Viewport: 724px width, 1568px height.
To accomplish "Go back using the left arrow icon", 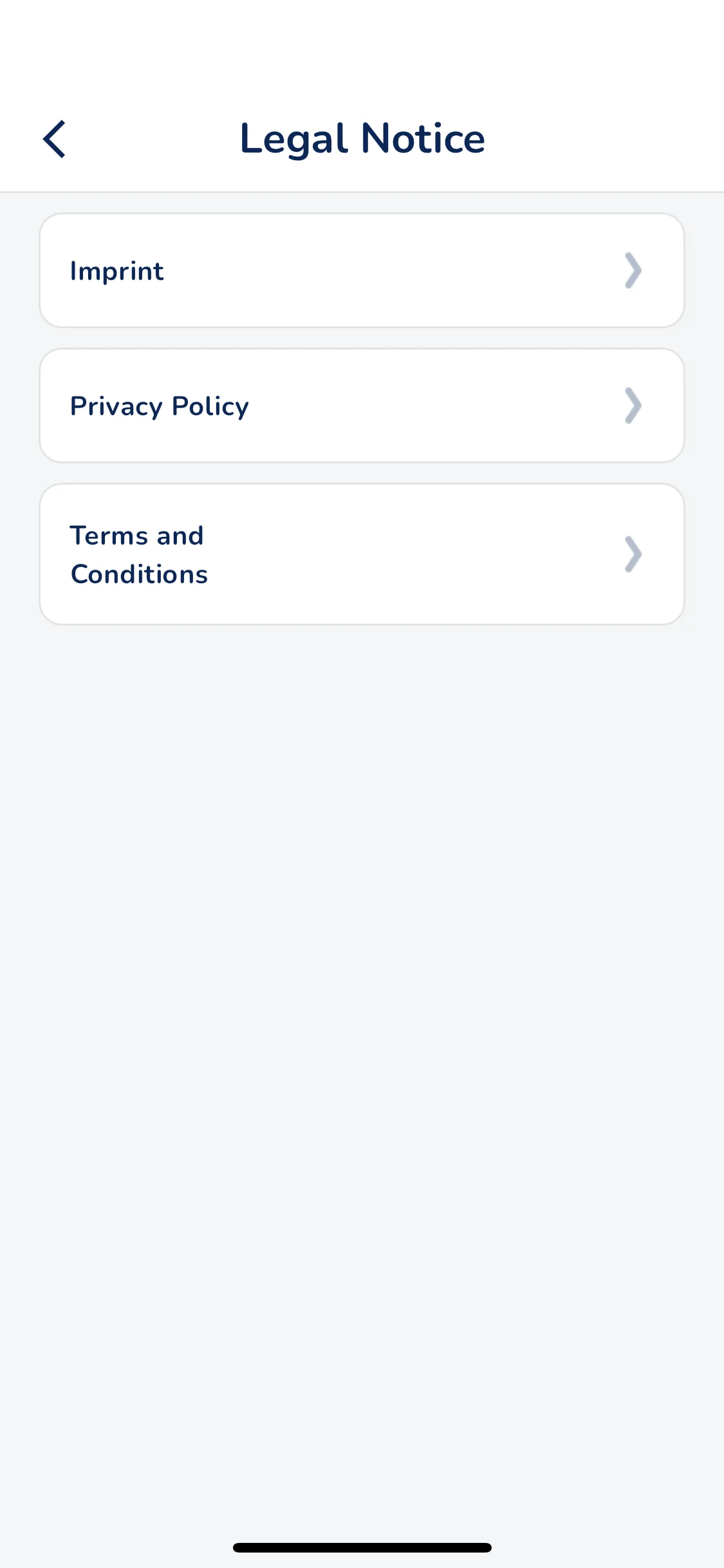I will click(x=55, y=139).
